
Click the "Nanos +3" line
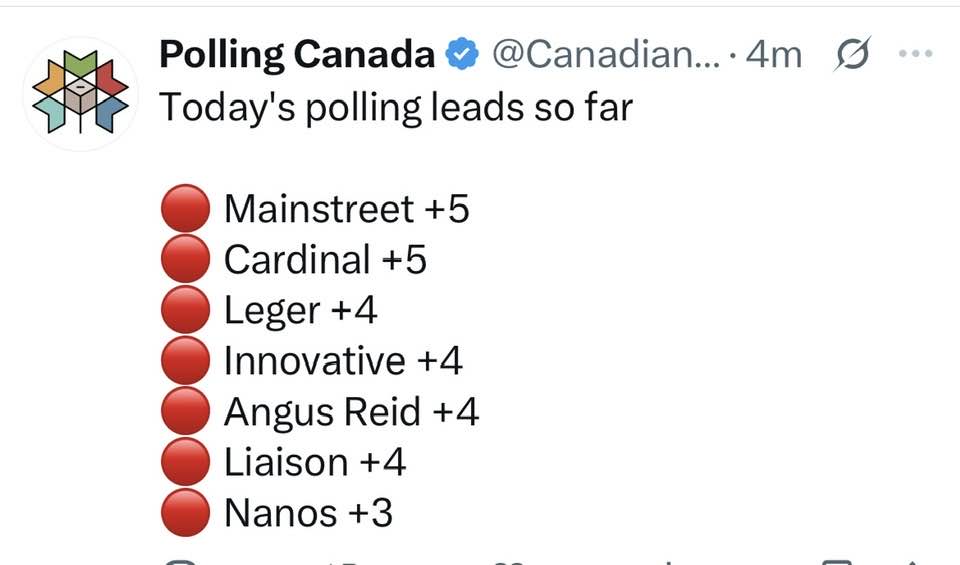click(x=308, y=513)
